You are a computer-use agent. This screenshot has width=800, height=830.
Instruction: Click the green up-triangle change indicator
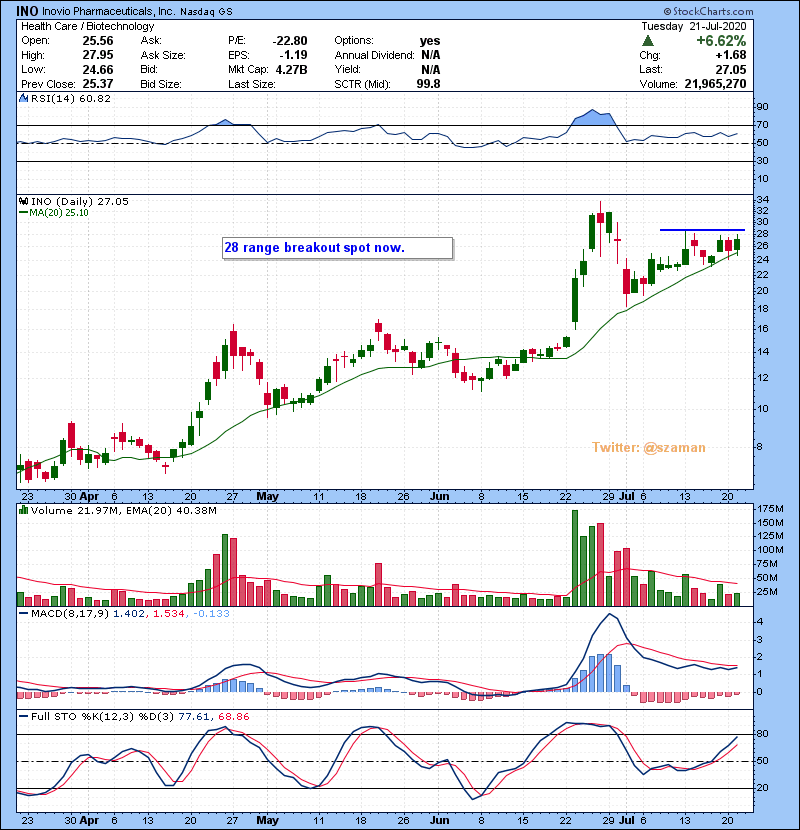click(648, 41)
